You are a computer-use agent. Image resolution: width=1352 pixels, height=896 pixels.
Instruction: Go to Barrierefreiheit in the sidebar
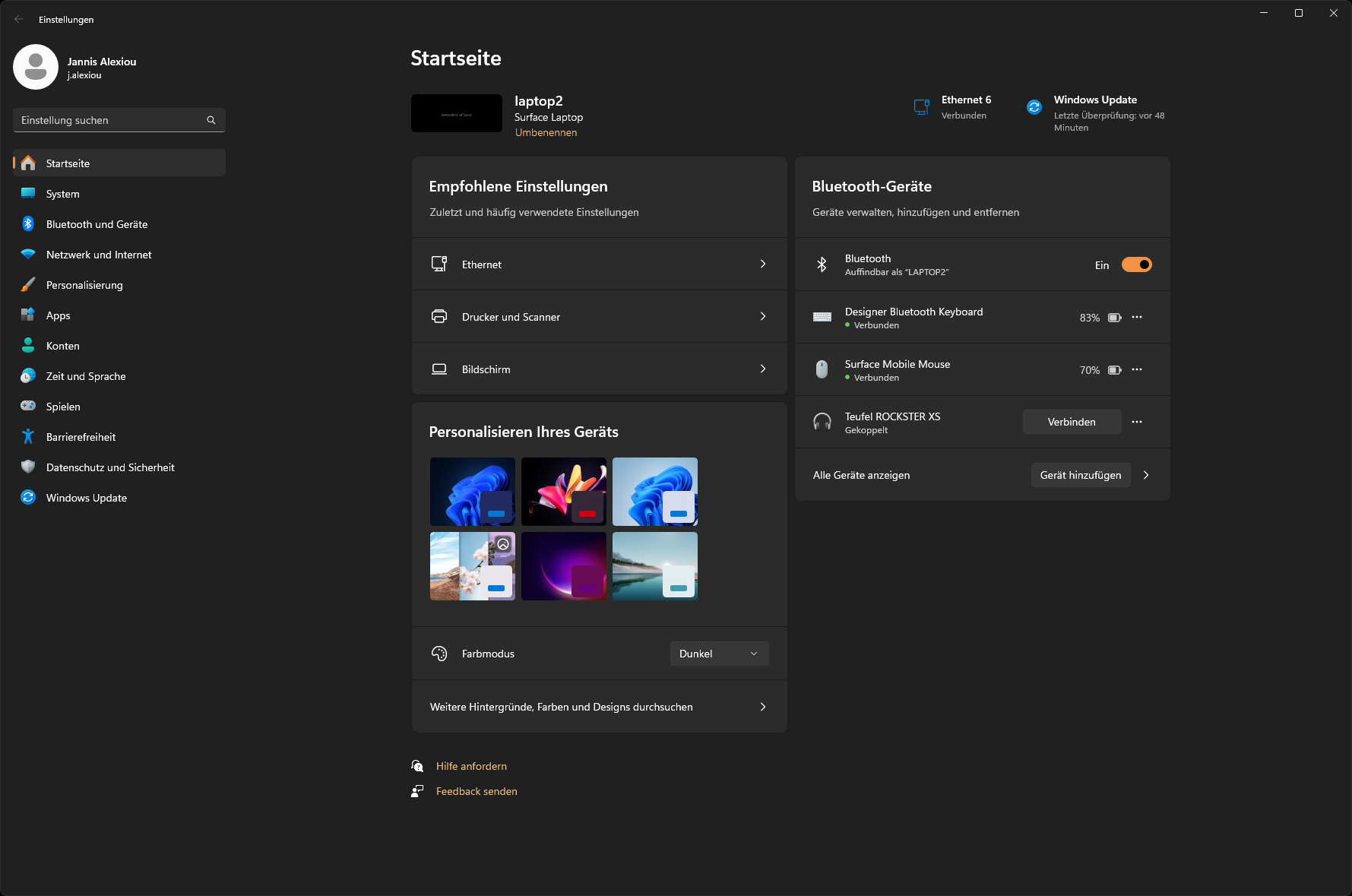pos(119,437)
